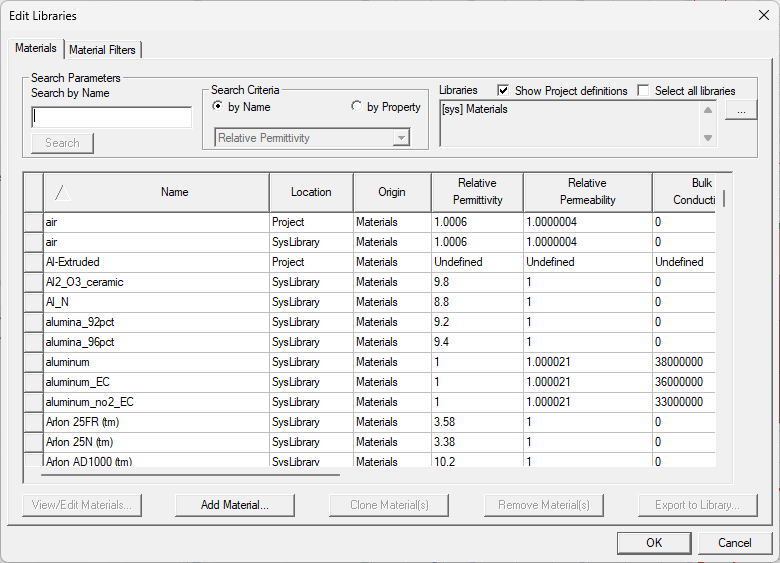Click View/Edit Materials button
This screenshot has width=780, height=563.
82,505
